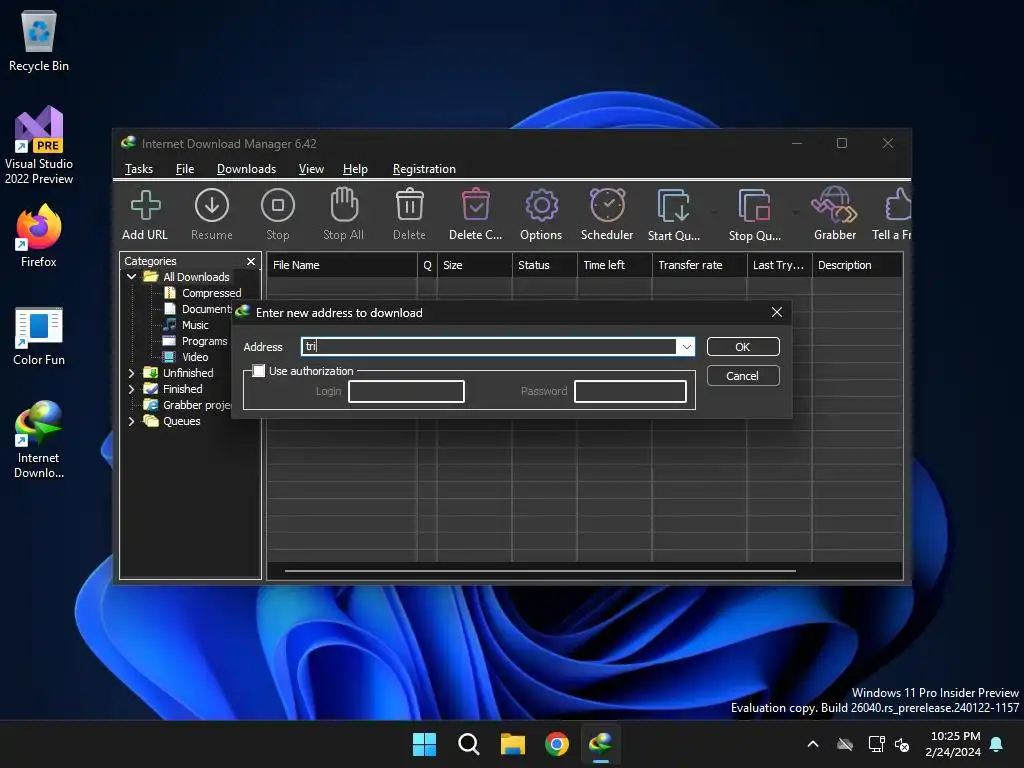The height and width of the screenshot is (768, 1024).
Task: Click the IDM icon in the taskbar
Action: click(x=601, y=744)
